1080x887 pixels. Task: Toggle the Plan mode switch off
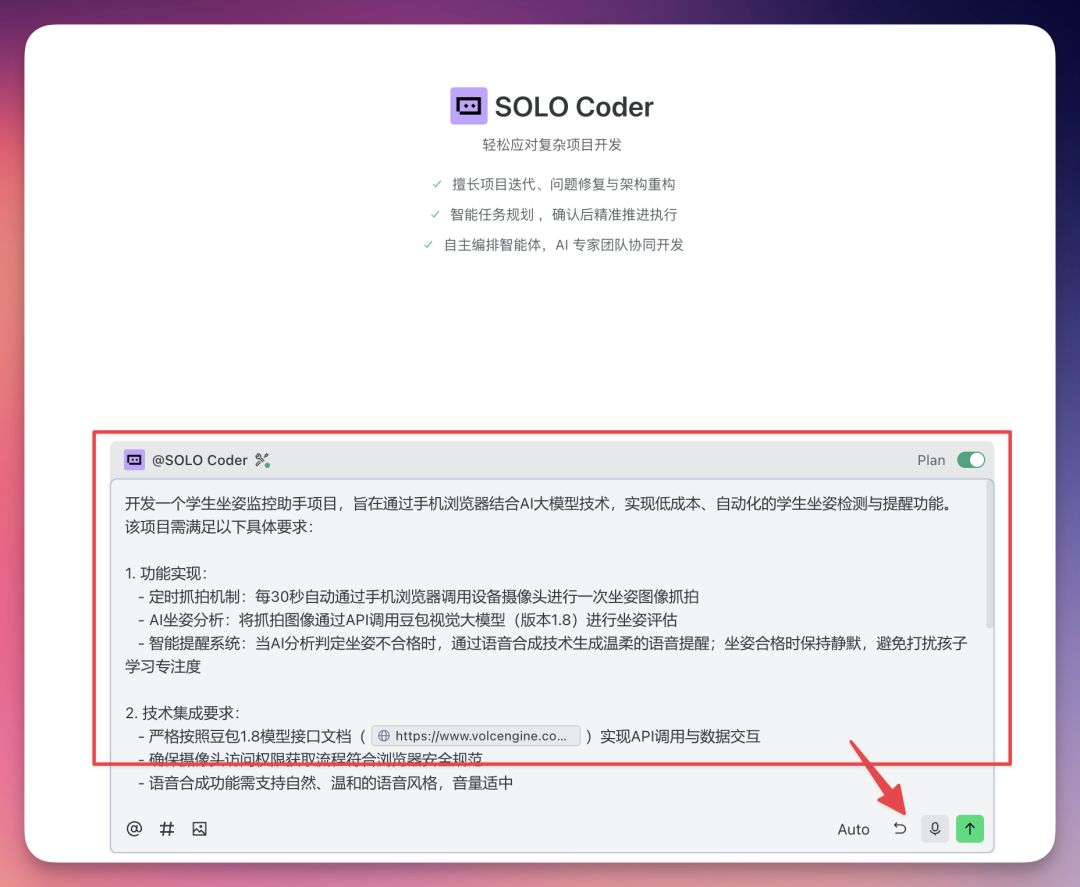[970, 460]
